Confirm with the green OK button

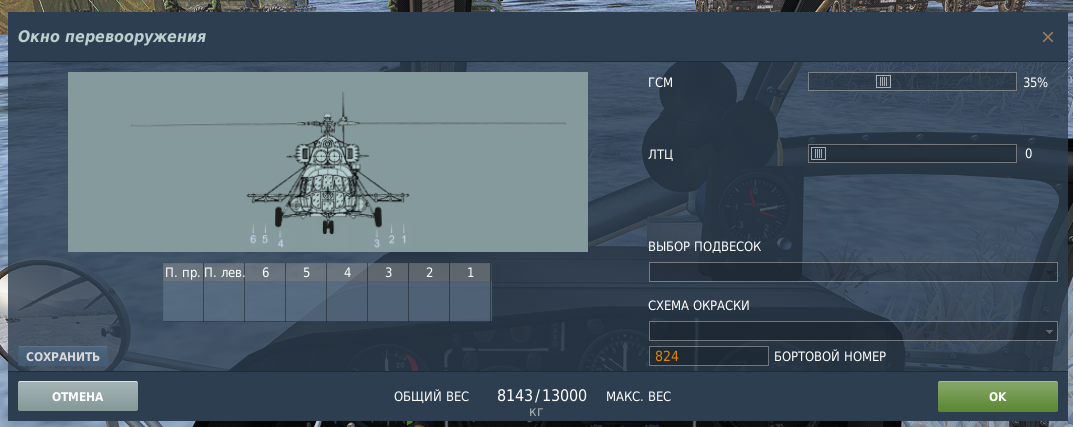pos(997,396)
